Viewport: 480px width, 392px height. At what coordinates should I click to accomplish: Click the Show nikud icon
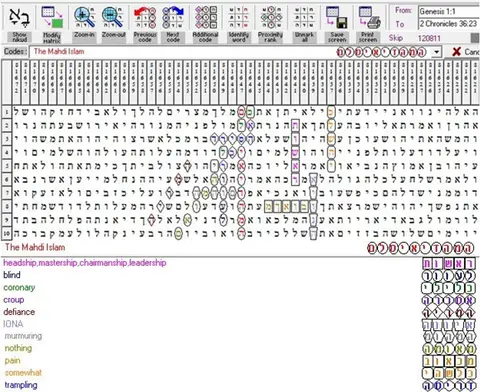[19, 17]
